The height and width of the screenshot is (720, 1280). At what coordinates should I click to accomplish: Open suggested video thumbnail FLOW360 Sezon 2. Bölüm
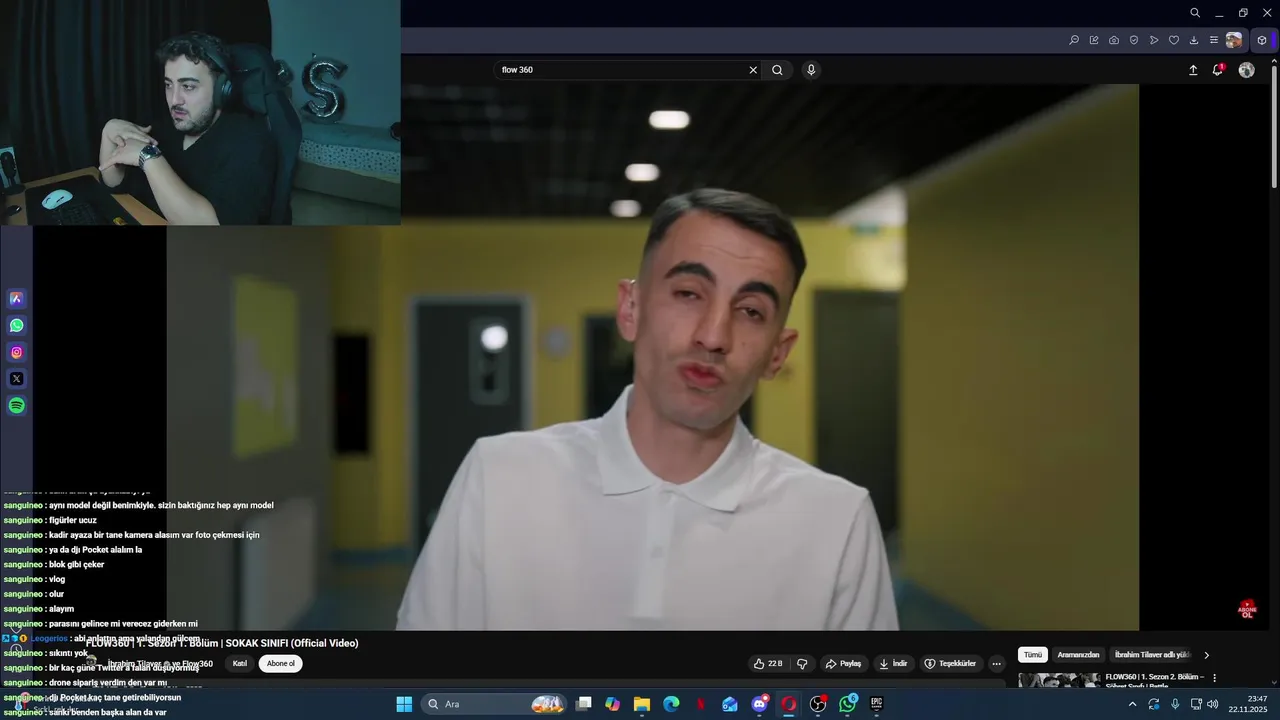click(x=1059, y=680)
